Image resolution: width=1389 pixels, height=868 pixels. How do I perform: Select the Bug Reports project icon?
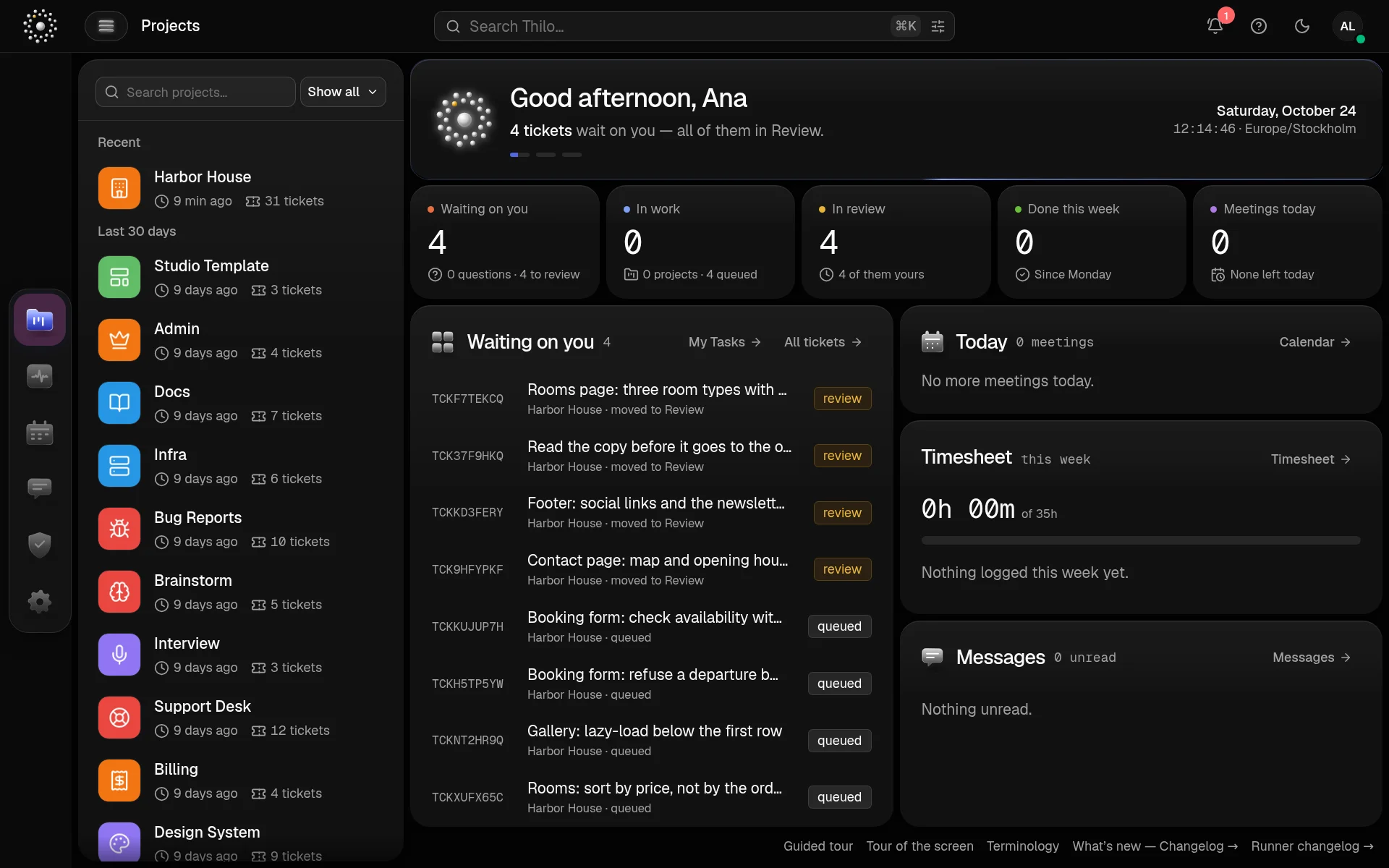pos(119,529)
